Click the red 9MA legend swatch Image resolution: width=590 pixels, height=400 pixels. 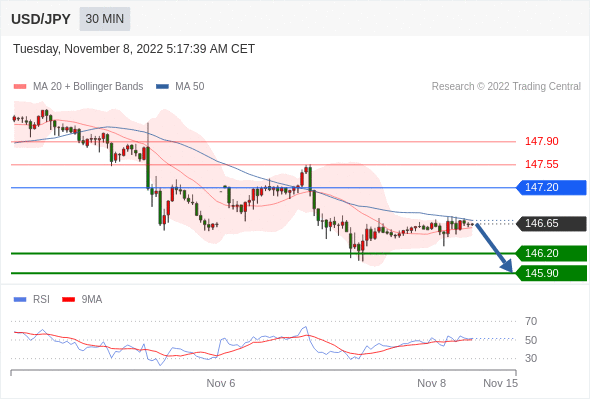pos(68,300)
